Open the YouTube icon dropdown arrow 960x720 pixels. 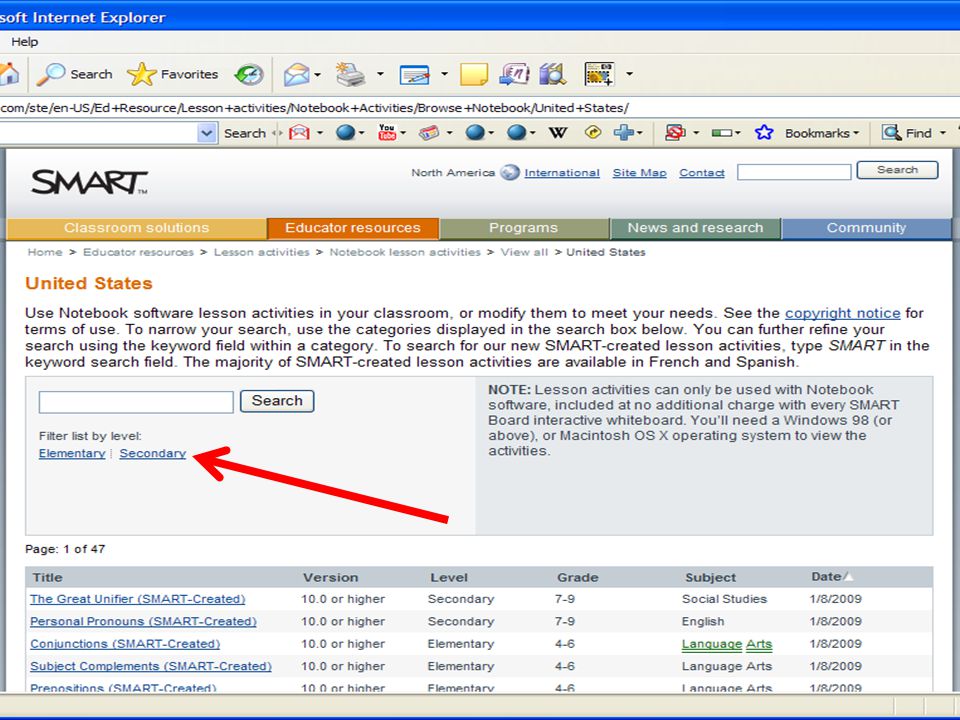[x=403, y=133]
